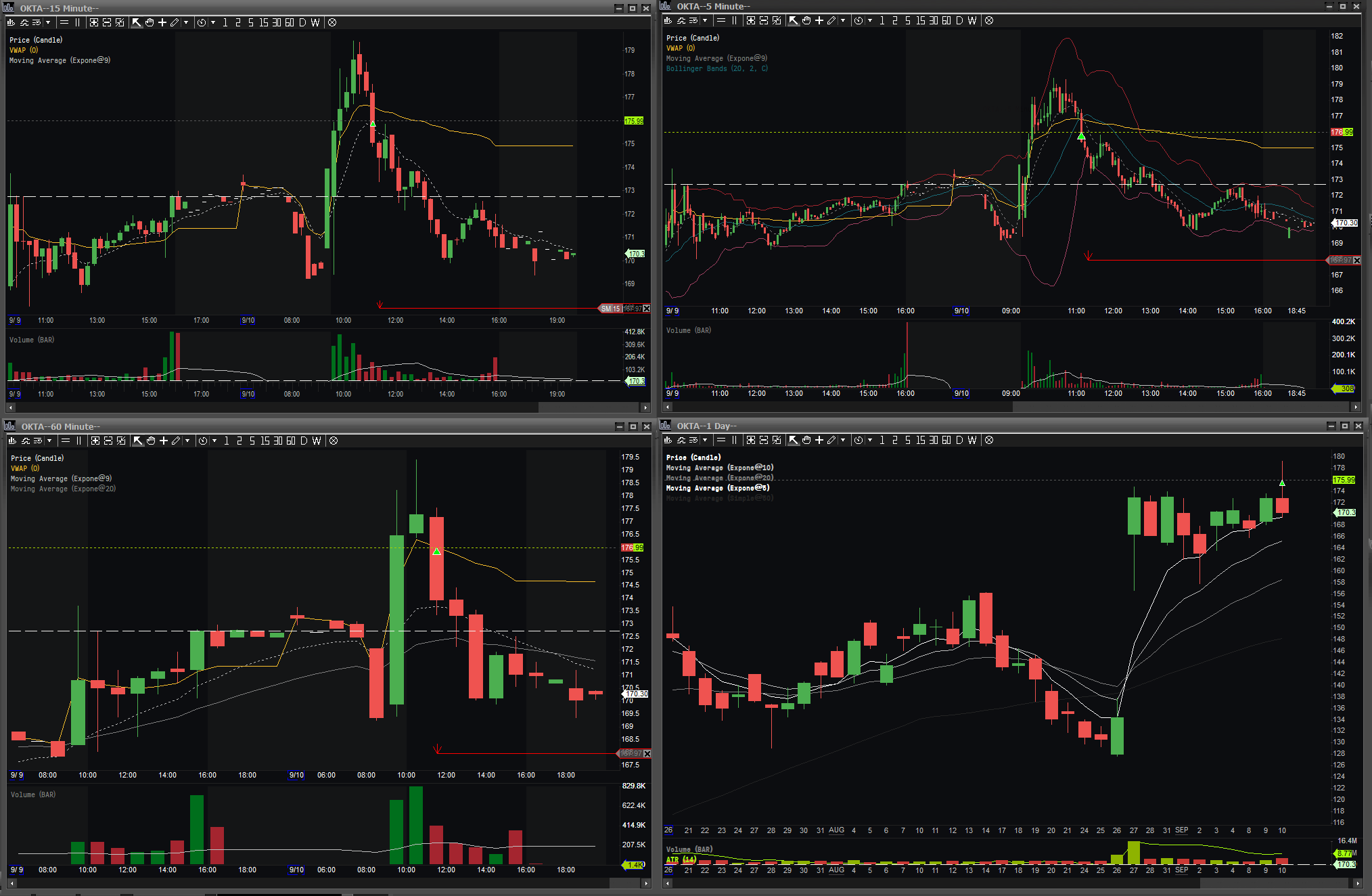This screenshot has width=1372, height=896.
Task: Add vertical line in 15 Minute chart
Action: [x=78, y=22]
